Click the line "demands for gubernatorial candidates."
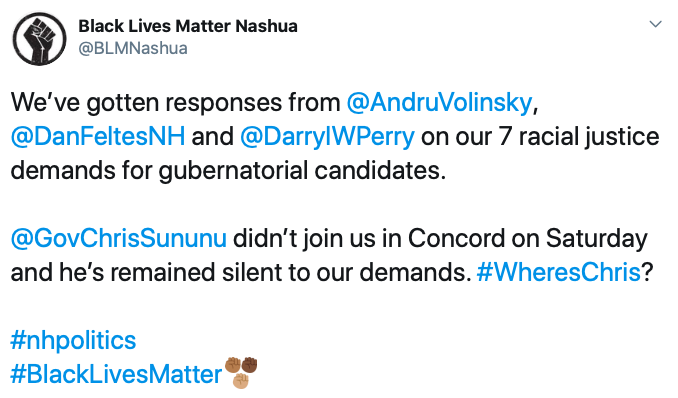Screen dimensions: 678x398 228,171
